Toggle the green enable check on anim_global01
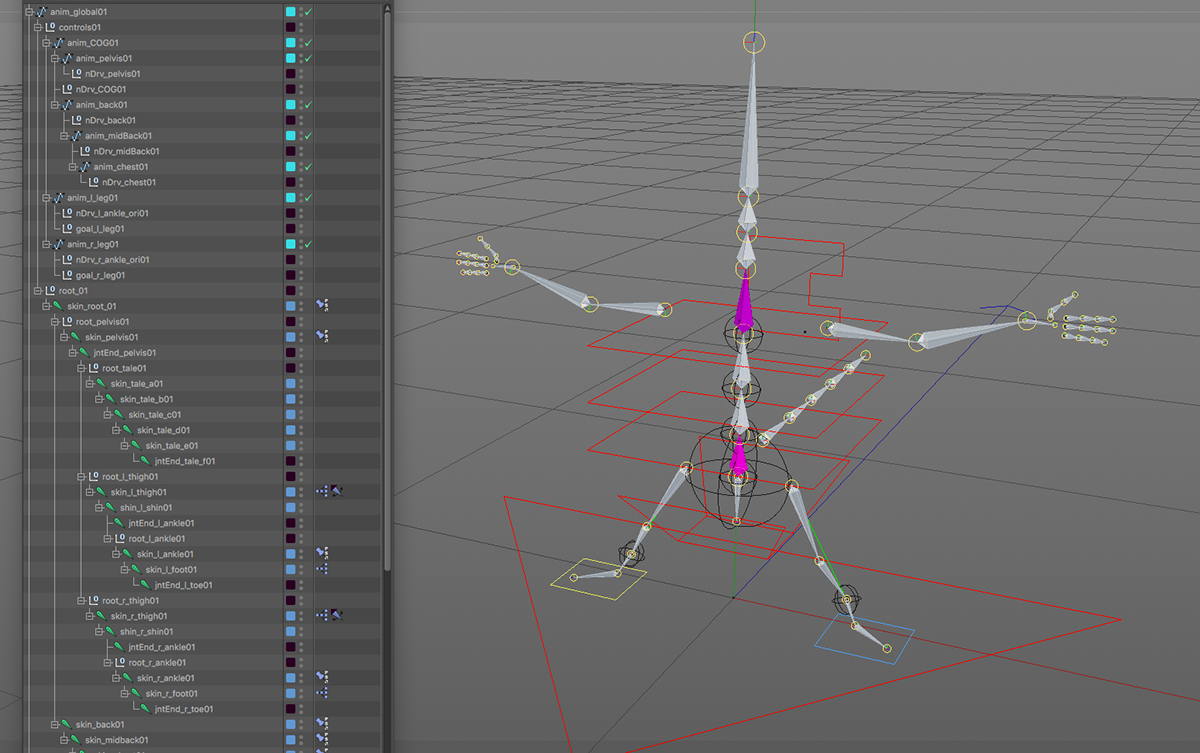The image size is (1200, 753). click(309, 12)
